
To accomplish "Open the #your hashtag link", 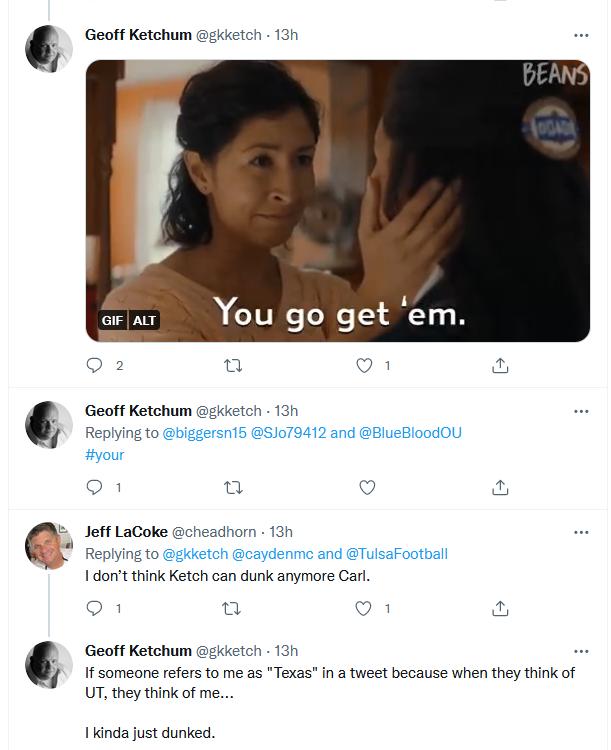I will [104, 454].
